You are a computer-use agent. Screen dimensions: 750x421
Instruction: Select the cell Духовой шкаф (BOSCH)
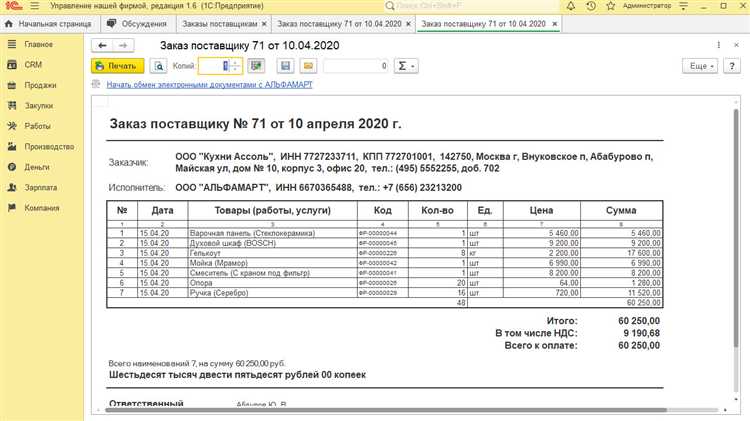[272, 243]
